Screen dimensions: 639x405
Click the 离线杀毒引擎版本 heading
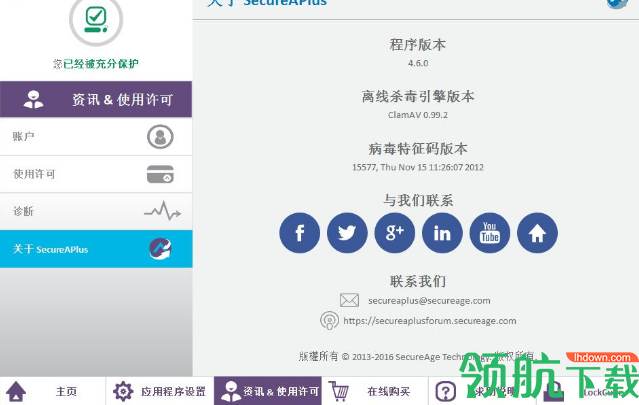(418, 97)
